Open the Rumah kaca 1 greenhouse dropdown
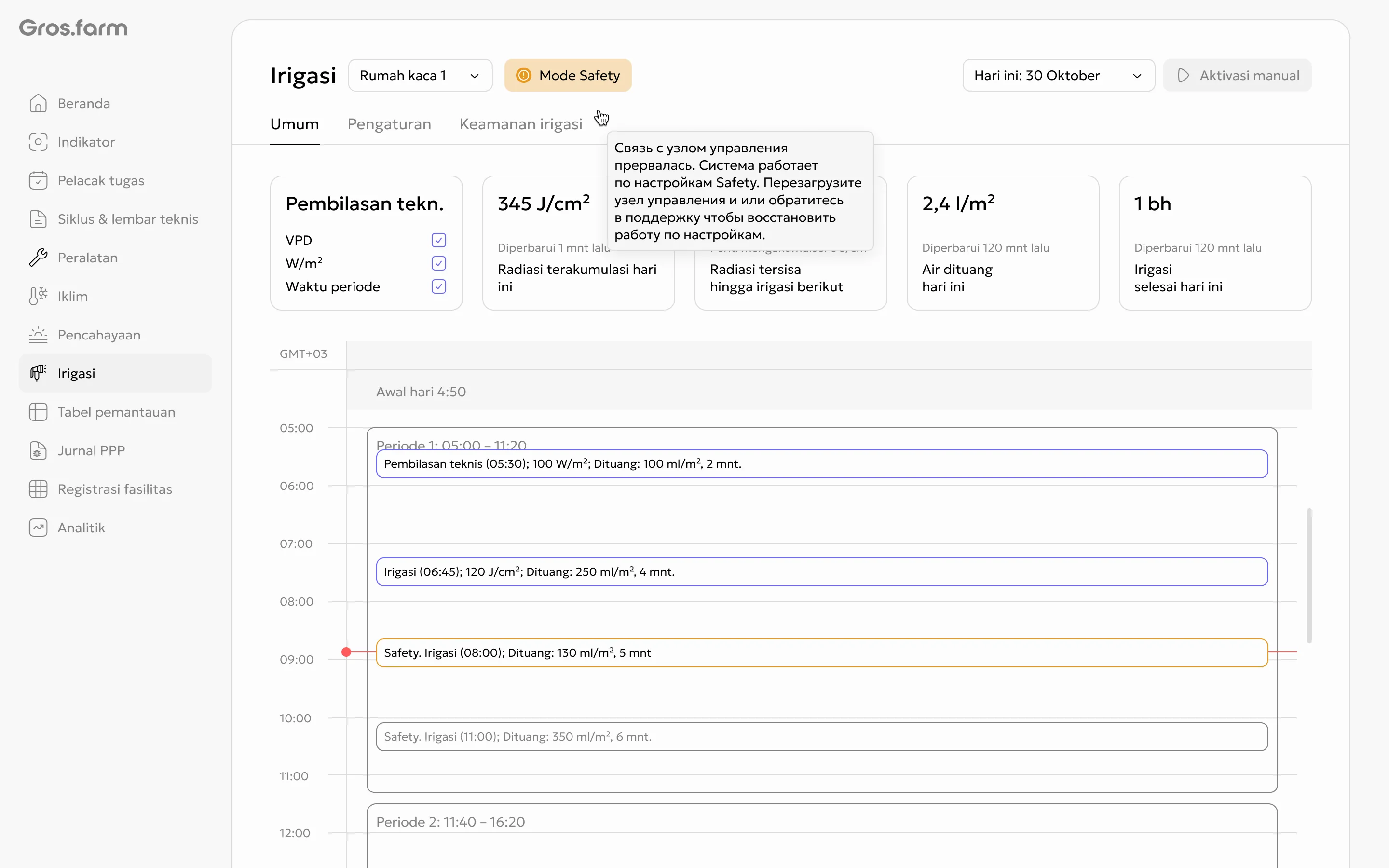This screenshot has height=868, width=1389. tap(420, 75)
